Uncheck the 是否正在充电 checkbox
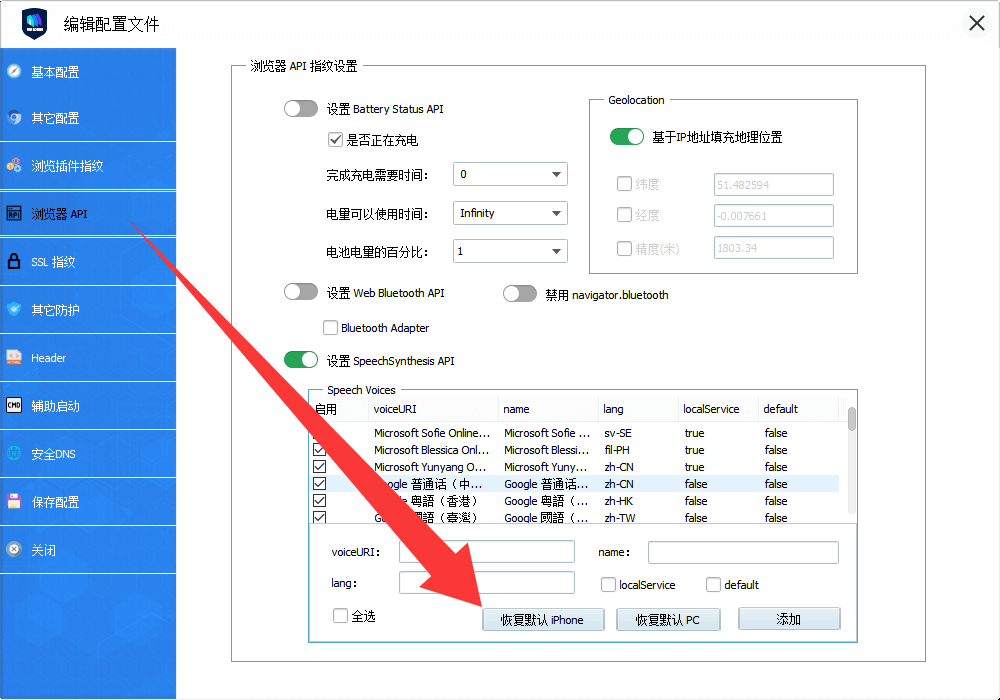 (x=335, y=140)
